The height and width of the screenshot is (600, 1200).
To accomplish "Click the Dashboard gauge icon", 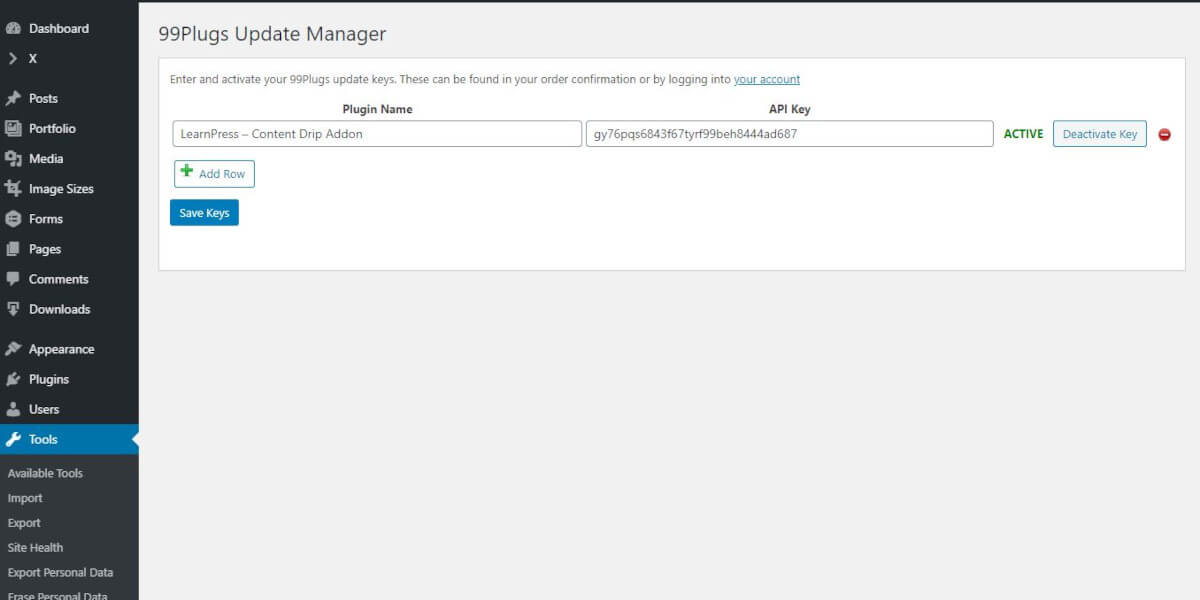I will tap(13, 29).
